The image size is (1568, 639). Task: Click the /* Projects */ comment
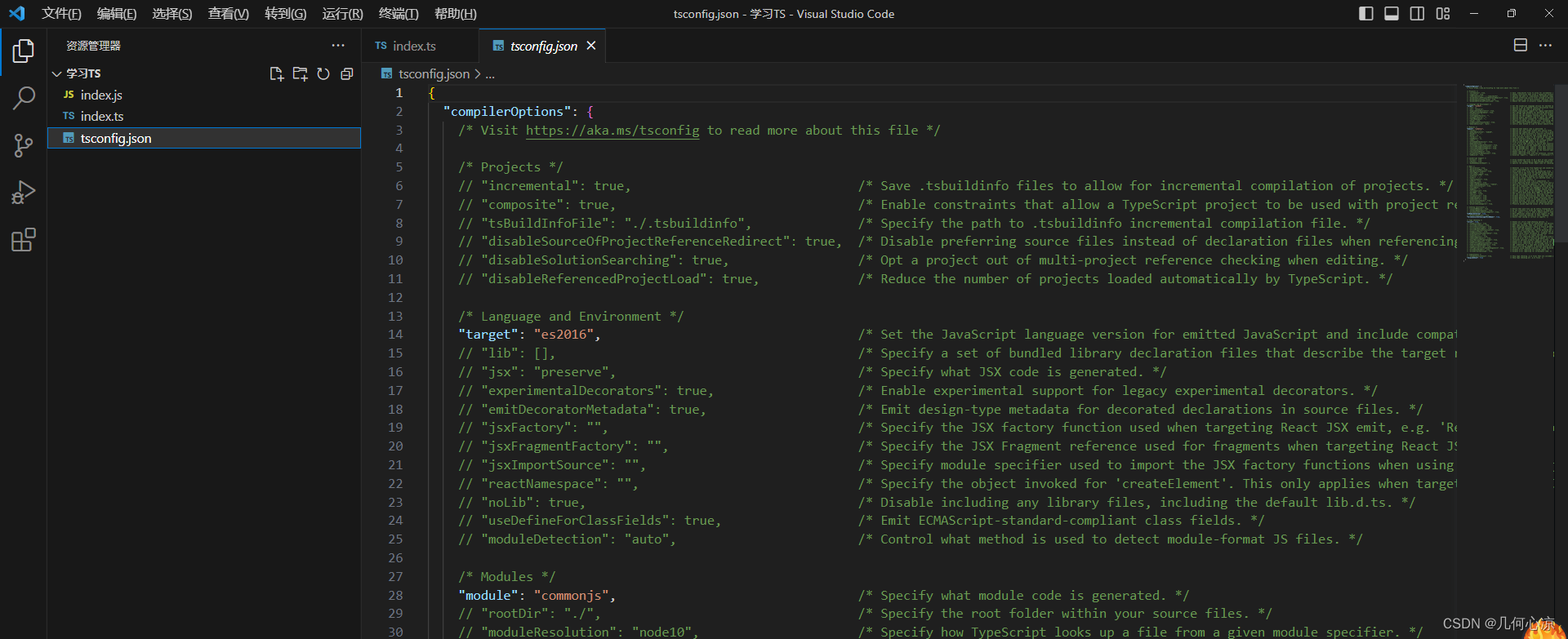point(510,167)
